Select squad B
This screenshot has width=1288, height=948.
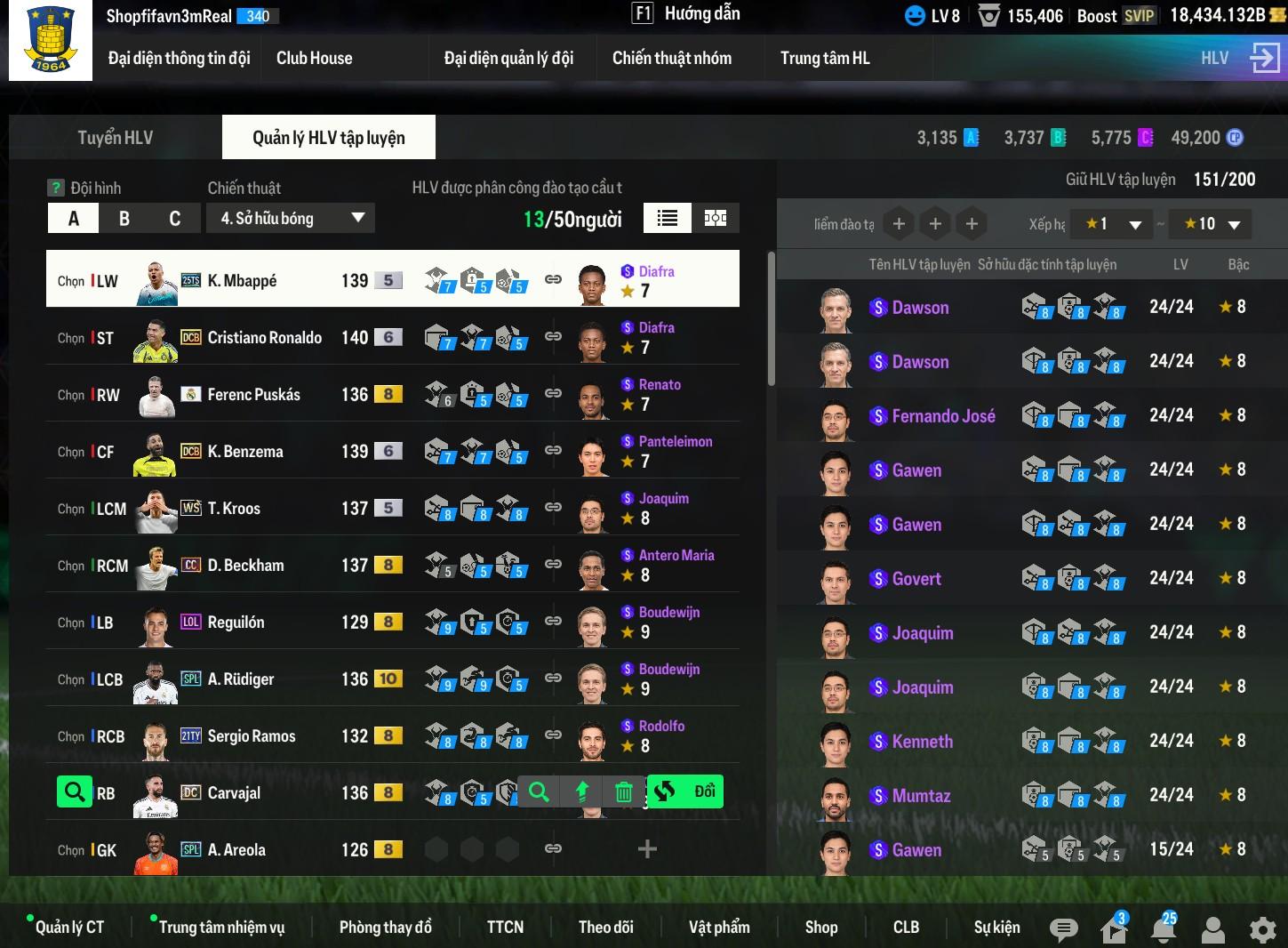tap(124, 218)
